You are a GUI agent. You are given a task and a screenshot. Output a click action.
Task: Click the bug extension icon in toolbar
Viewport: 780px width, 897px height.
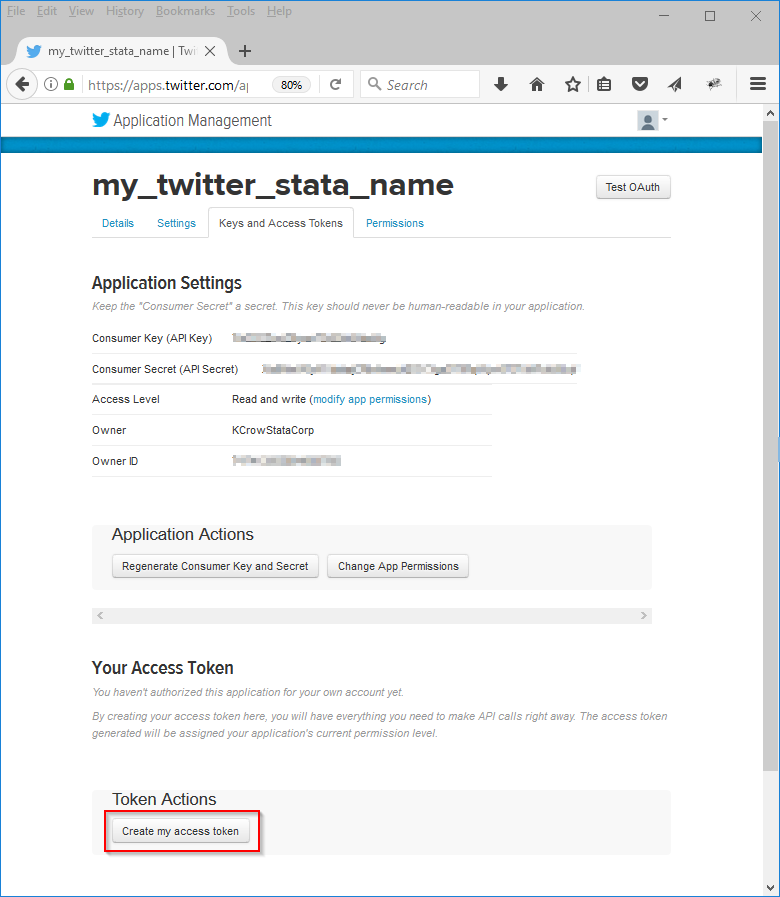pyautogui.click(x=713, y=85)
